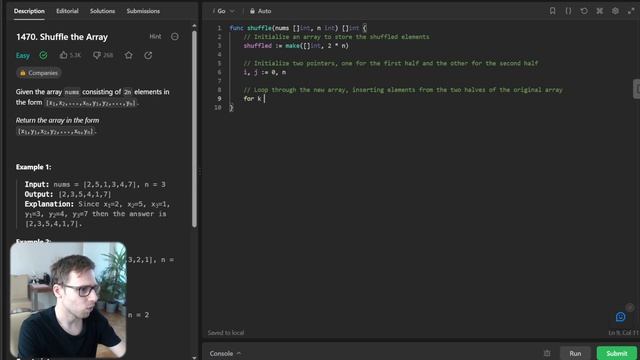Reset code to default with the circular arrow icon
The image size is (640, 360).
tap(584, 11)
